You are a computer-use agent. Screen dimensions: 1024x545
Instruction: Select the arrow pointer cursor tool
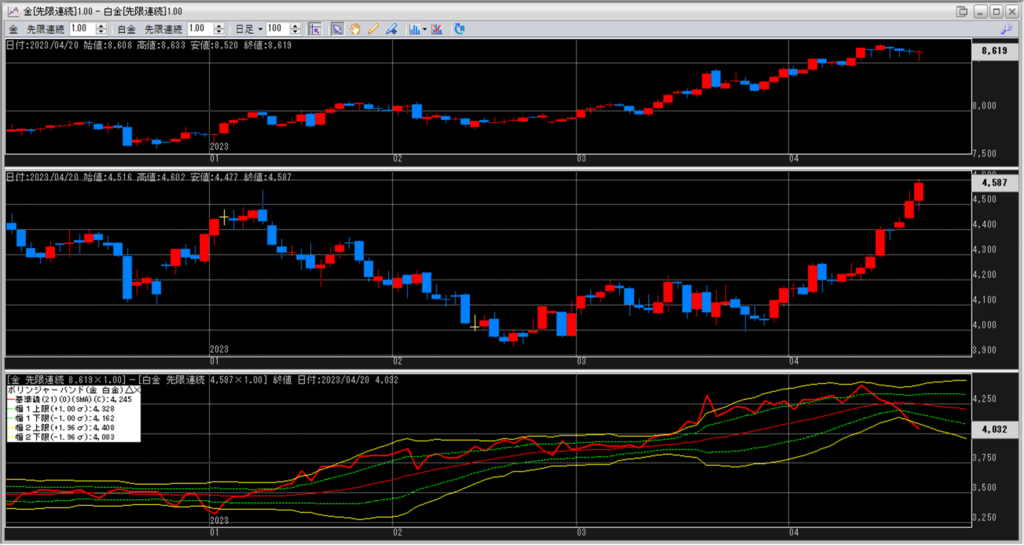coord(337,29)
